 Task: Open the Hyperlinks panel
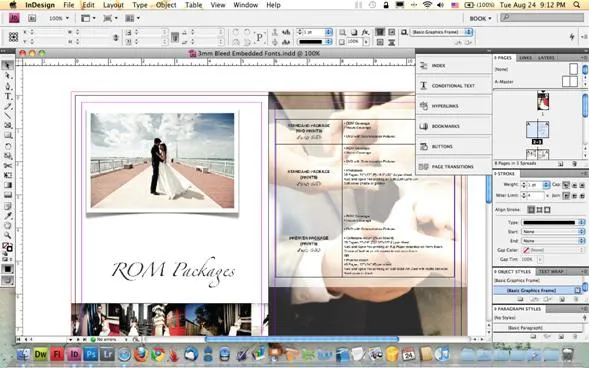[453, 106]
